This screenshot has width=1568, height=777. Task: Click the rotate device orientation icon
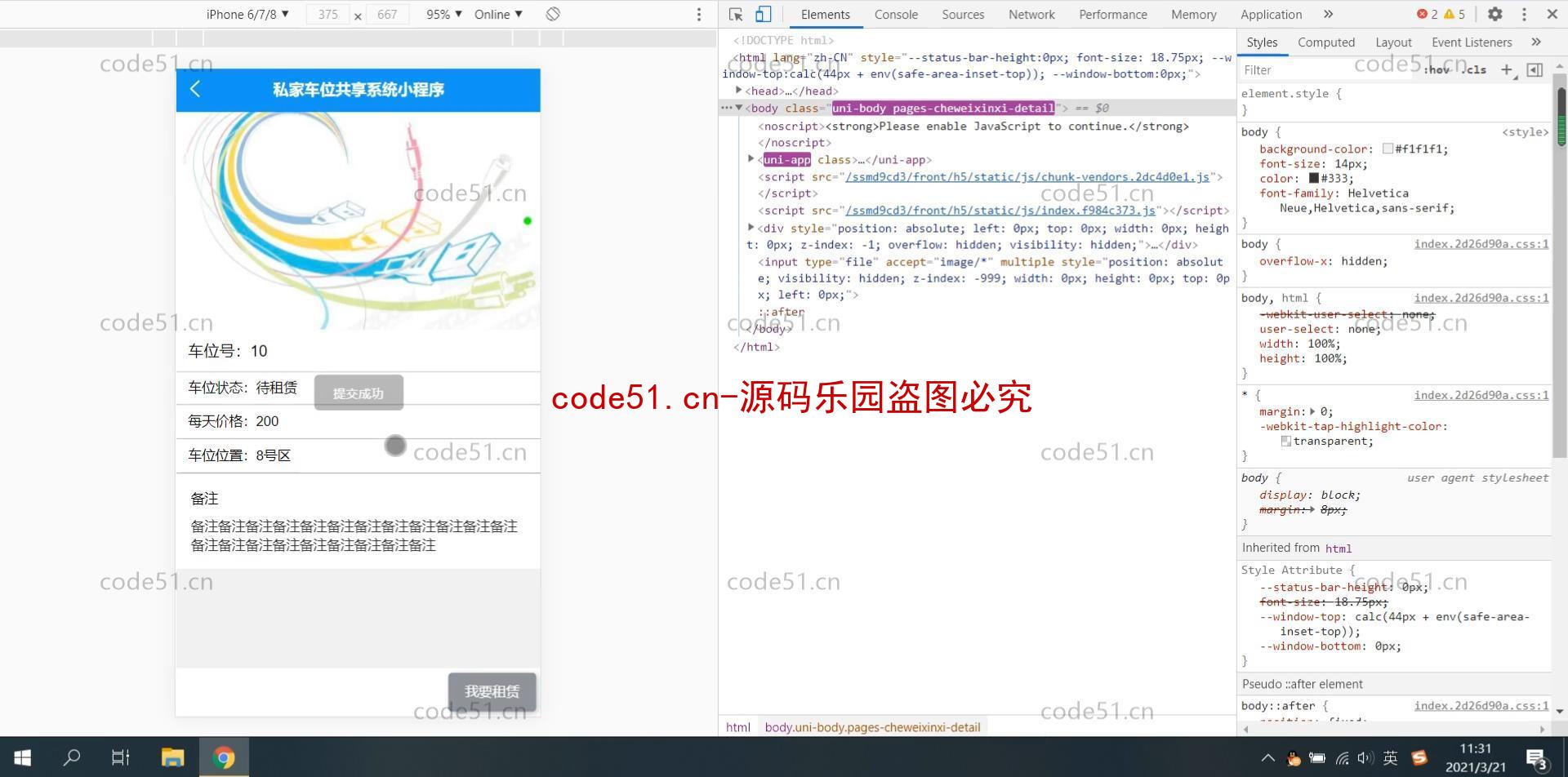coord(553,15)
